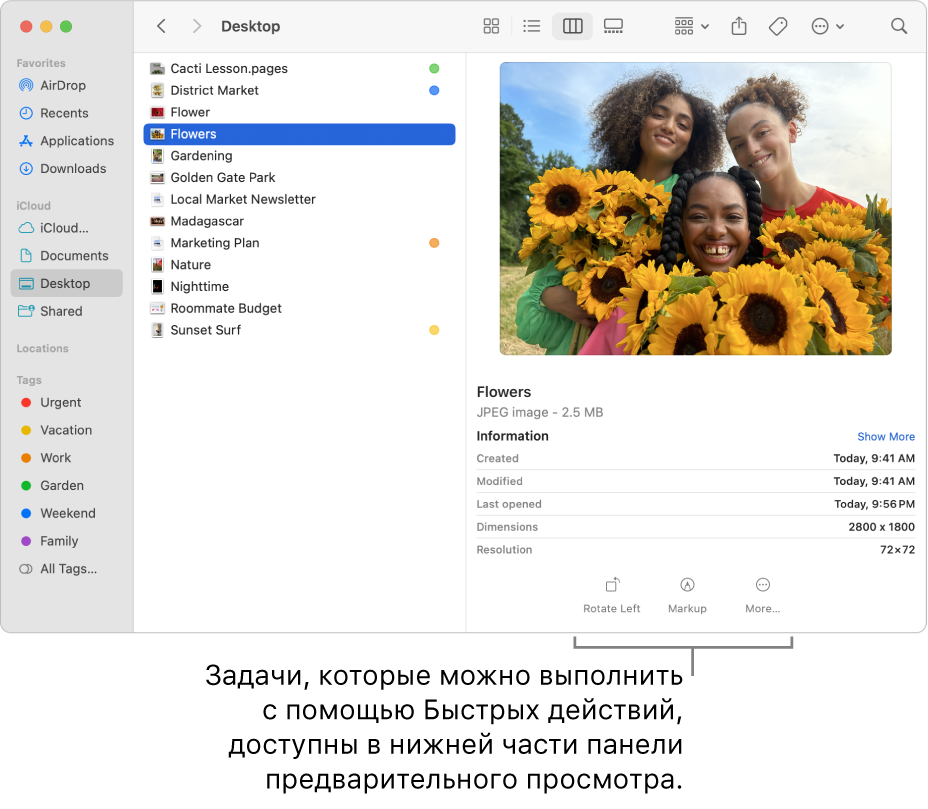Select the District Market file
This screenshot has height=809, width=928.
[299, 91]
